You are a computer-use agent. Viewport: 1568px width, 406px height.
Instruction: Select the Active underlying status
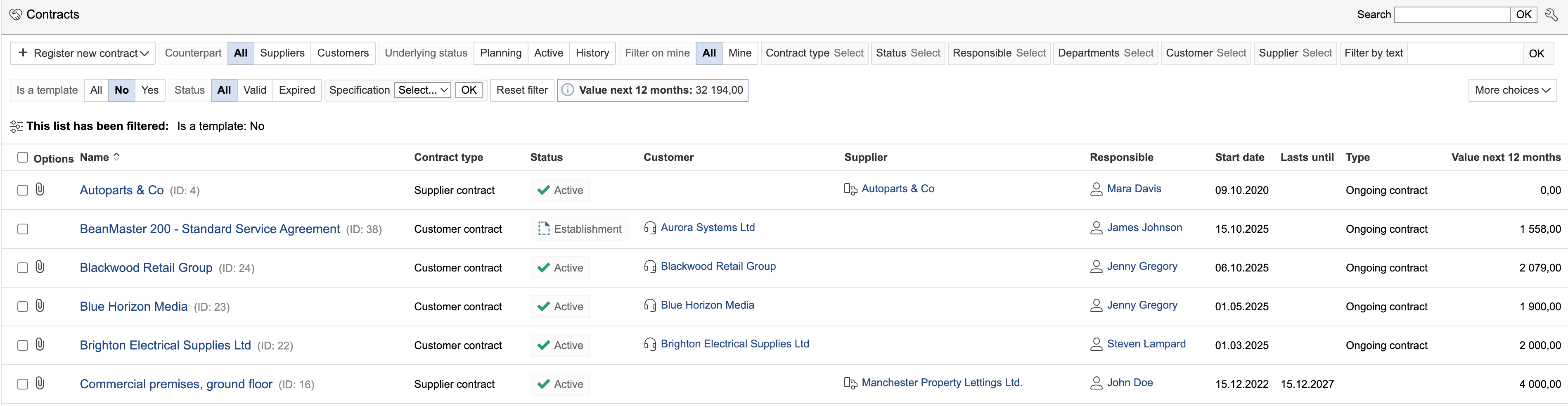[x=548, y=53]
